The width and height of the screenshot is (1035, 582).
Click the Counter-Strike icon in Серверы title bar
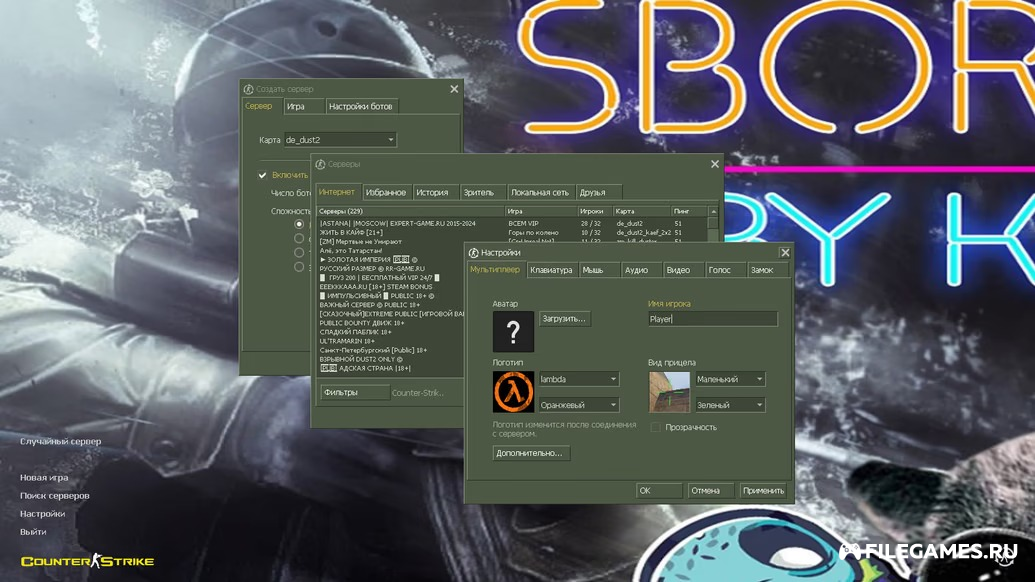point(320,164)
